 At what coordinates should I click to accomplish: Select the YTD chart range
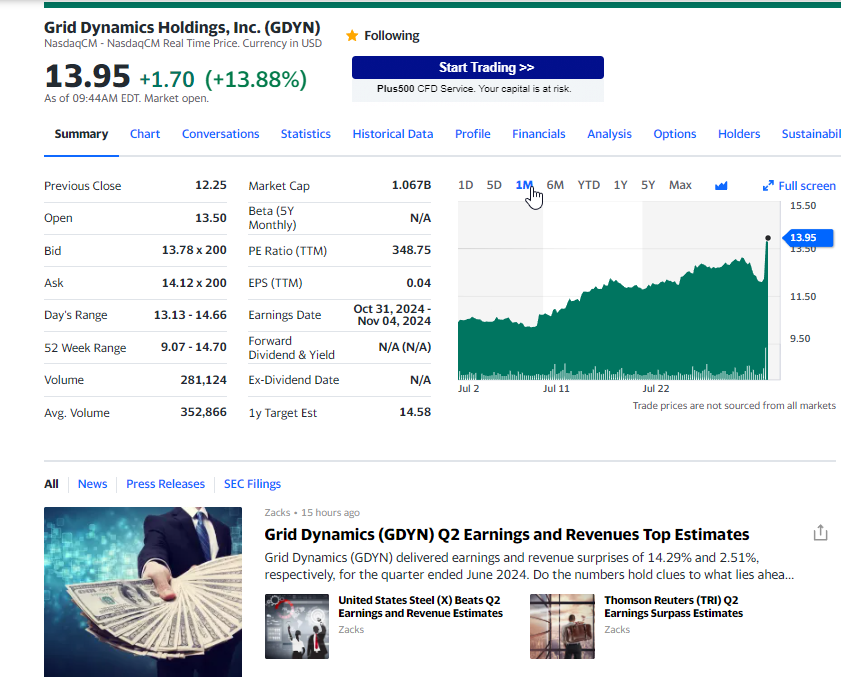589,185
